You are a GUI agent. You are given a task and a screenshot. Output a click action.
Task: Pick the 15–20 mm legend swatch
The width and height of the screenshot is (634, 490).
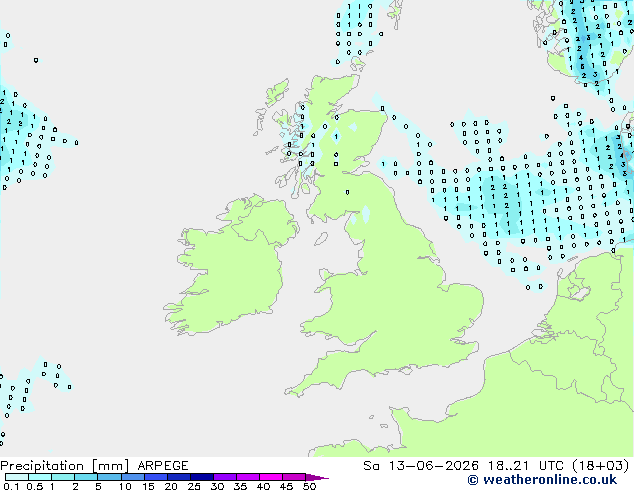tap(156, 477)
